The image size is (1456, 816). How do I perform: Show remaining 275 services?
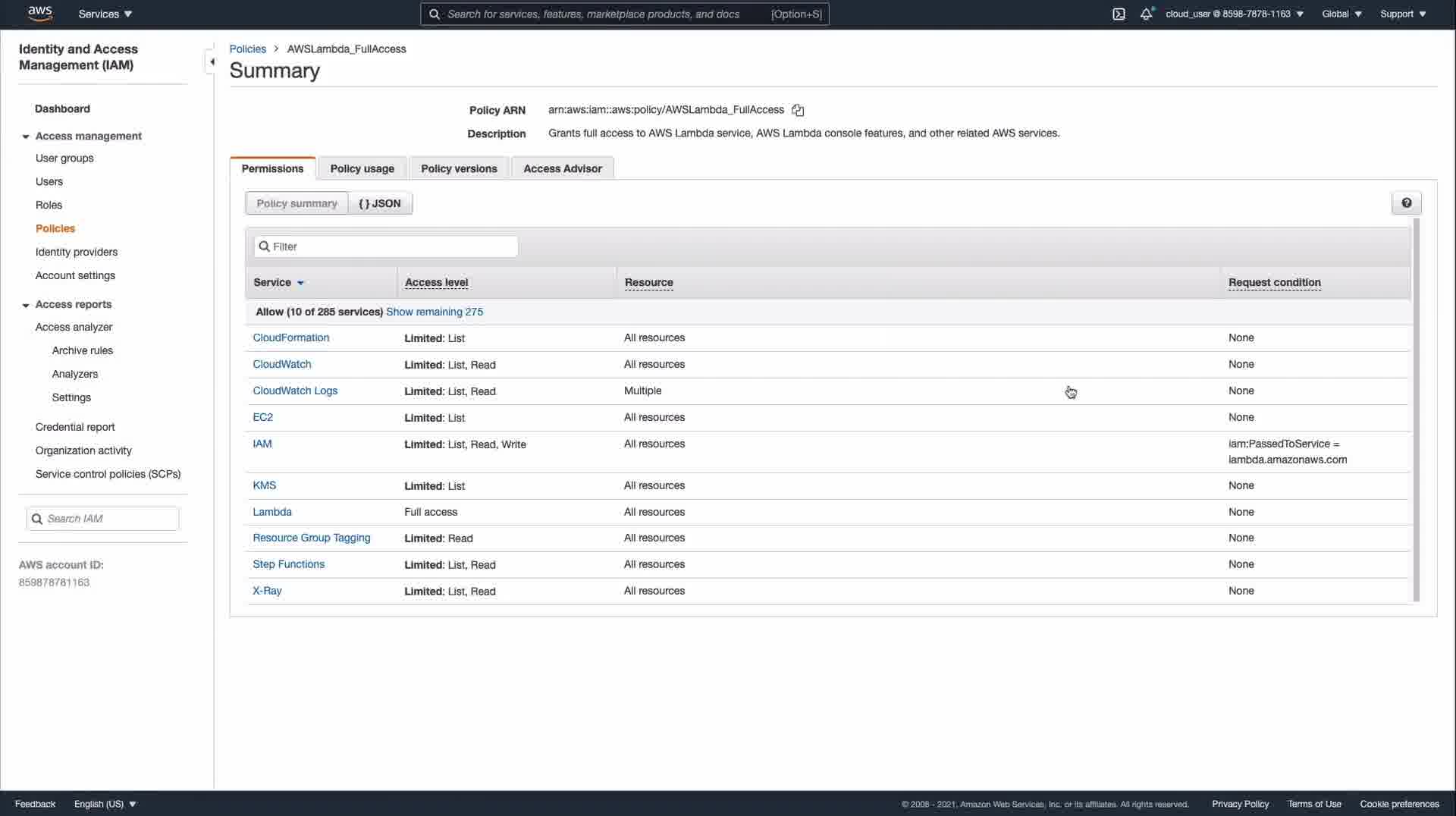[x=435, y=312]
